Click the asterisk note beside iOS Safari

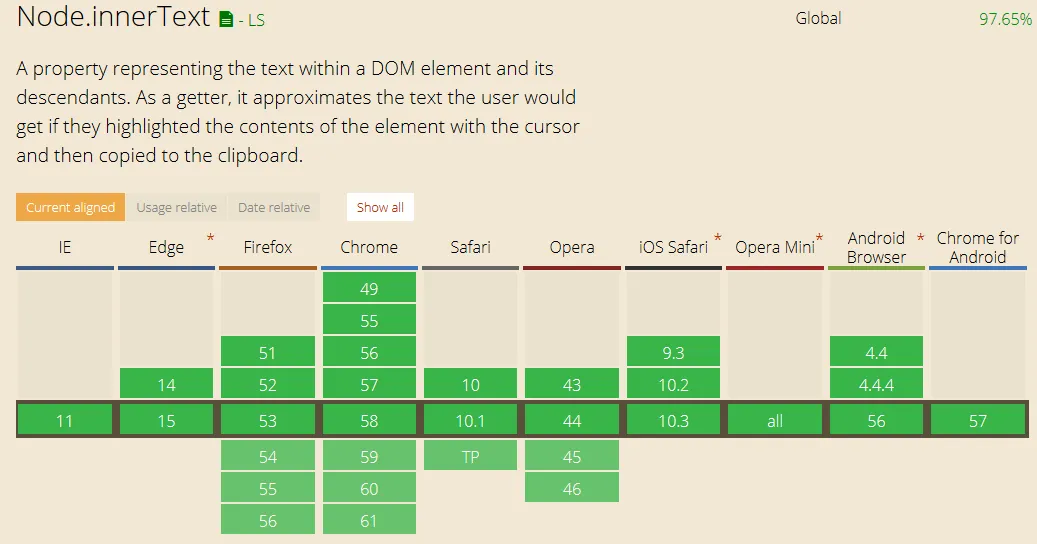click(717, 239)
